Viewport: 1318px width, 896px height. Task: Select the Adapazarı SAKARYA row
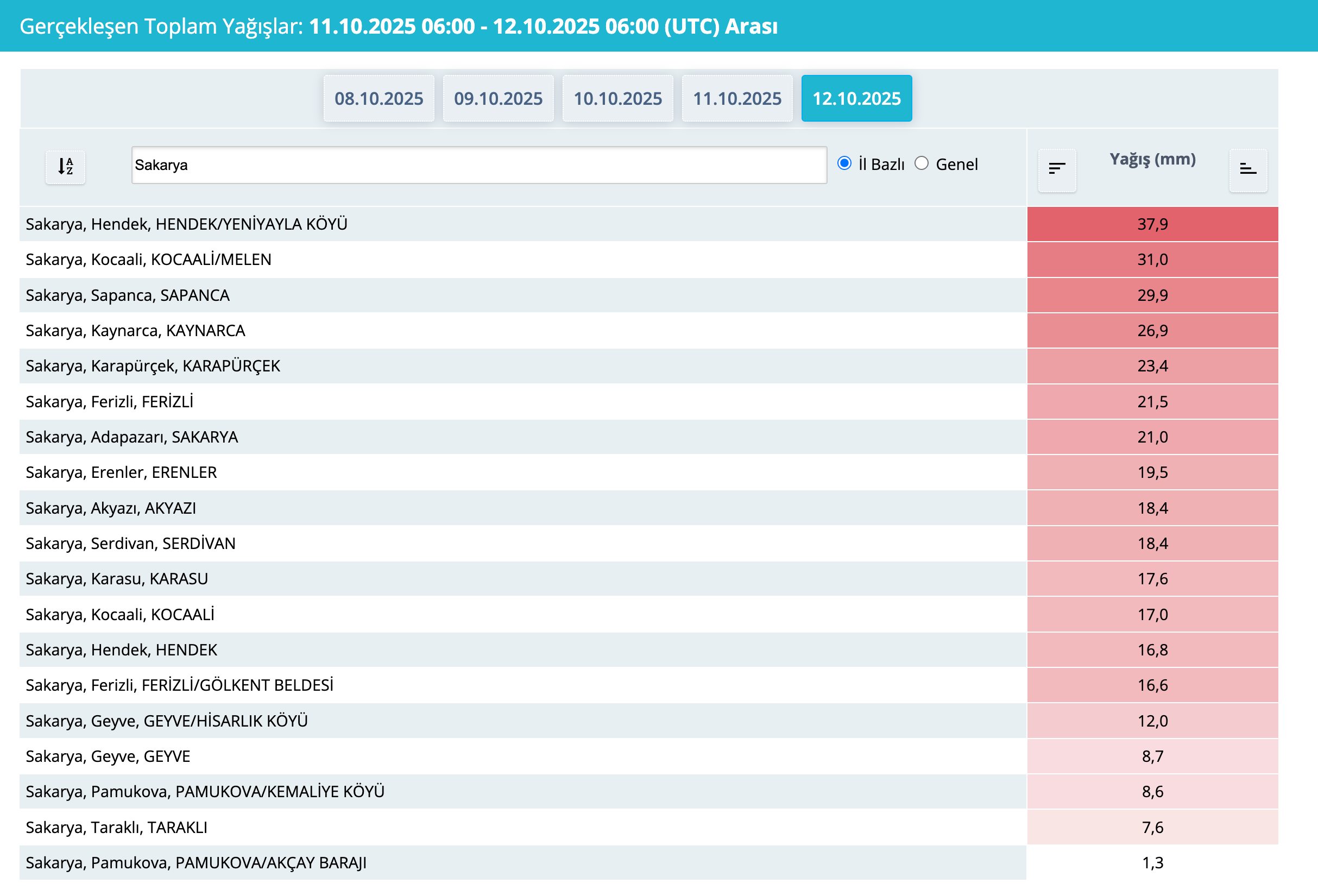(x=131, y=437)
